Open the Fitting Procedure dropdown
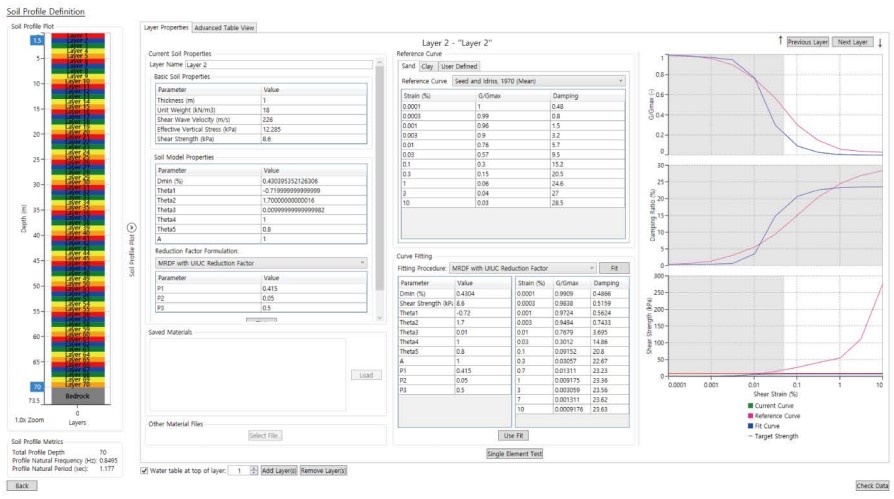Screen dimensions: 894x499 pyautogui.click(x=523, y=268)
